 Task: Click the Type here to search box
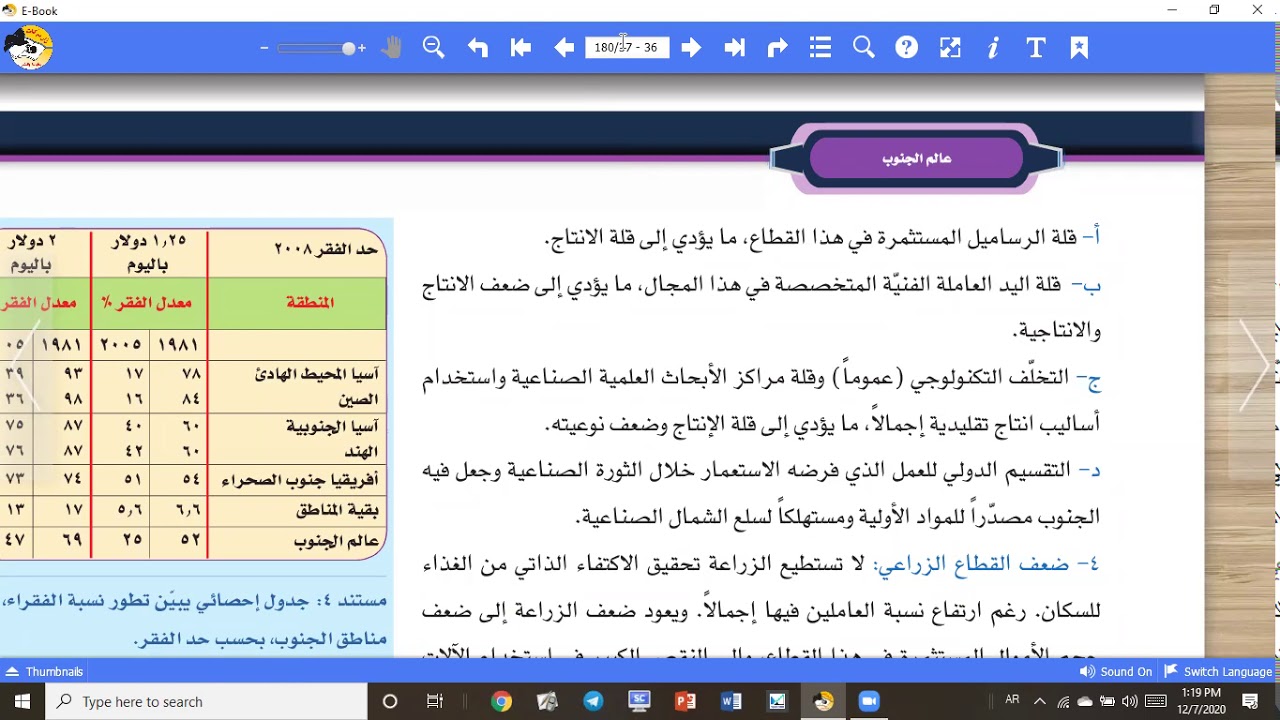207,701
